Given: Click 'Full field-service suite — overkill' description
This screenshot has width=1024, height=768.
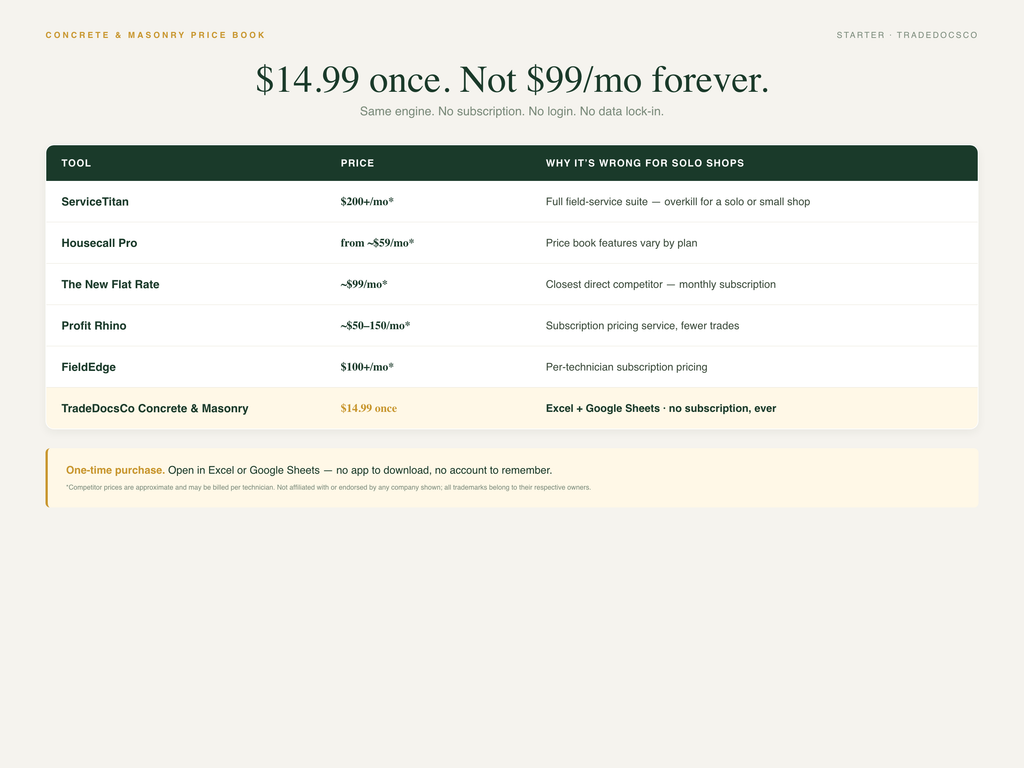Looking at the screenshot, I should [x=678, y=202].
